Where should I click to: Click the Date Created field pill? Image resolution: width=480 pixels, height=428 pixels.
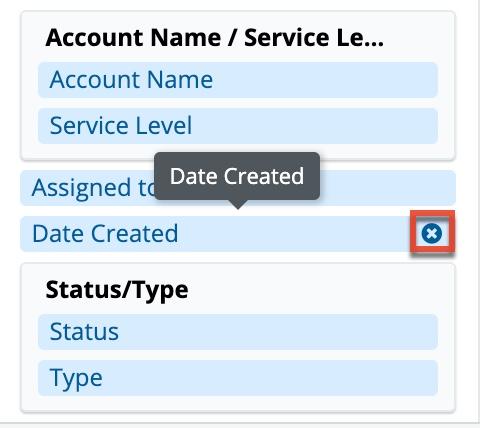[x=238, y=233]
